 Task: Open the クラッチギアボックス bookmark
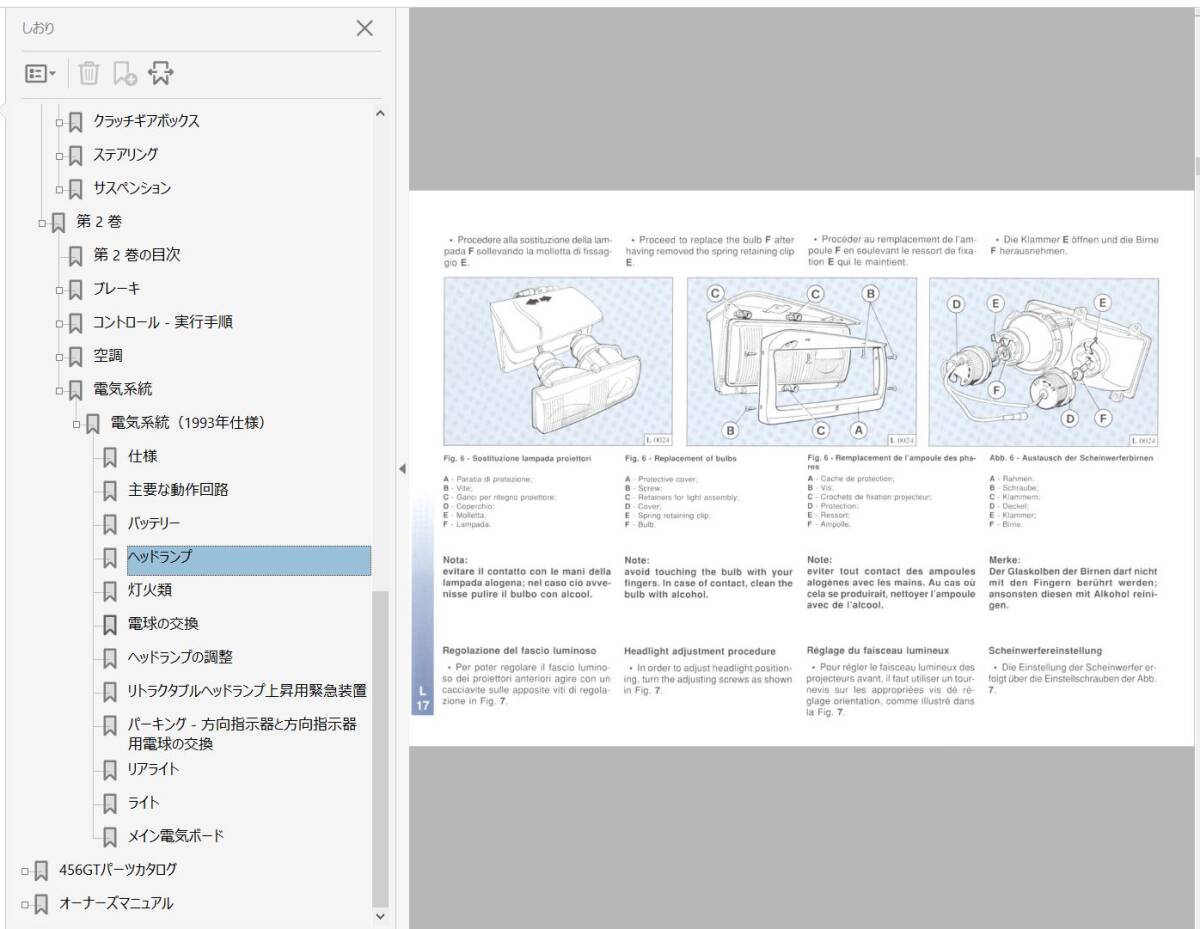(146, 121)
